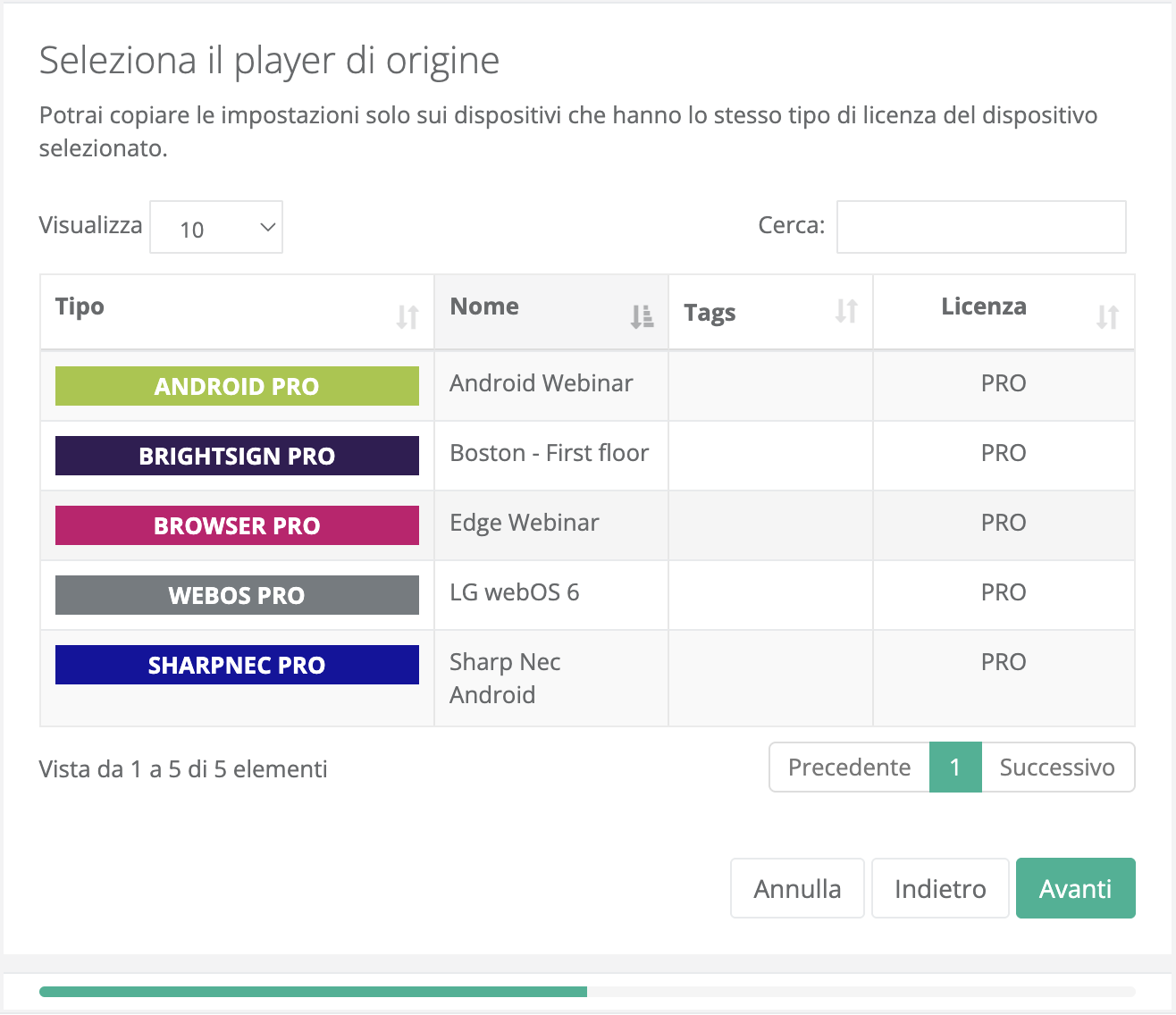The height and width of the screenshot is (1015, 1176).
Task: Select the BROWSER PRO badge
Action: click(236, 525)
